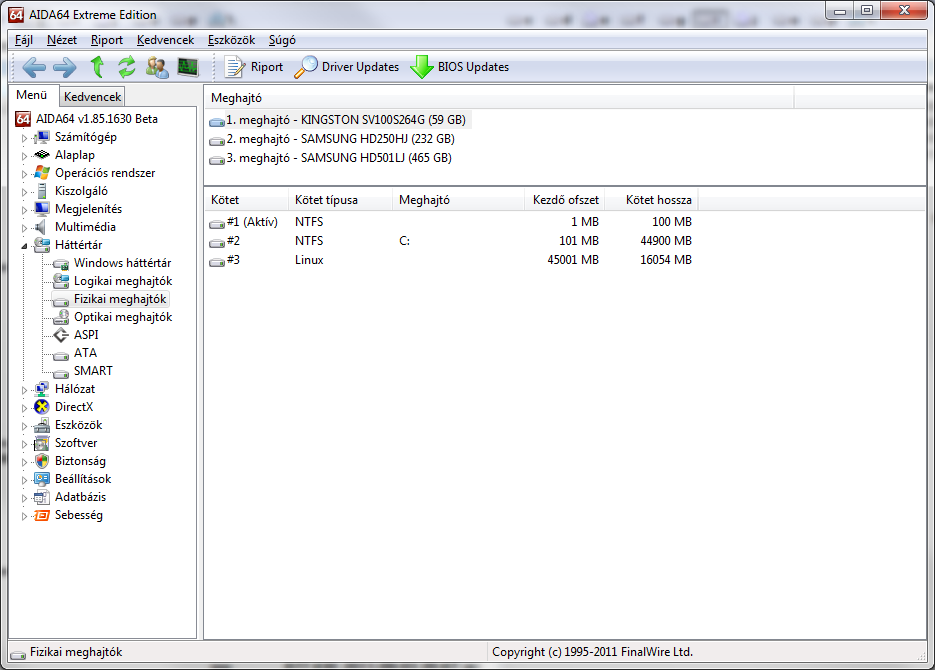Expand the Alaplap tree node

pyautogui.click(x=24, y=156)
